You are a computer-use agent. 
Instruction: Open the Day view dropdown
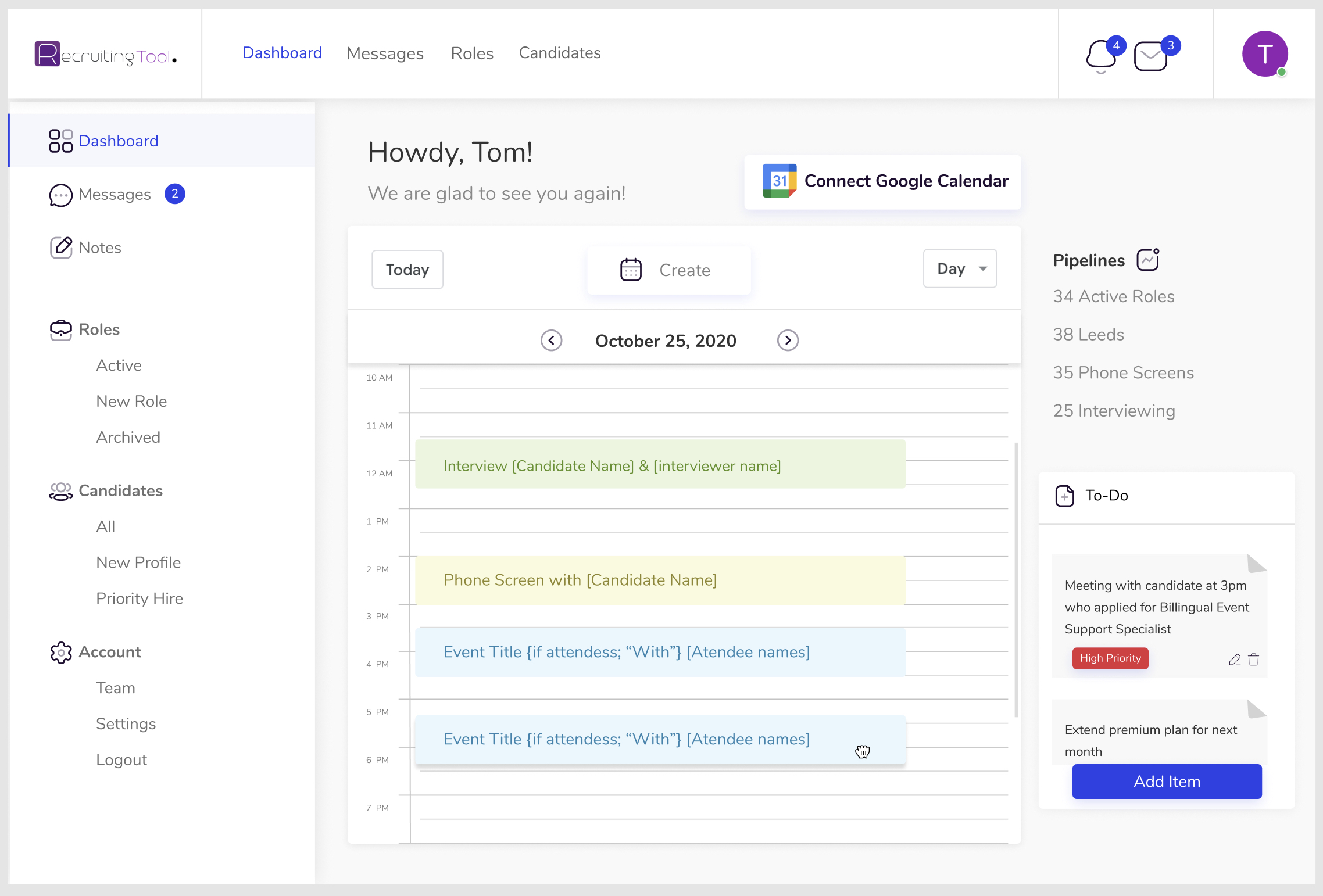[960, 268]
